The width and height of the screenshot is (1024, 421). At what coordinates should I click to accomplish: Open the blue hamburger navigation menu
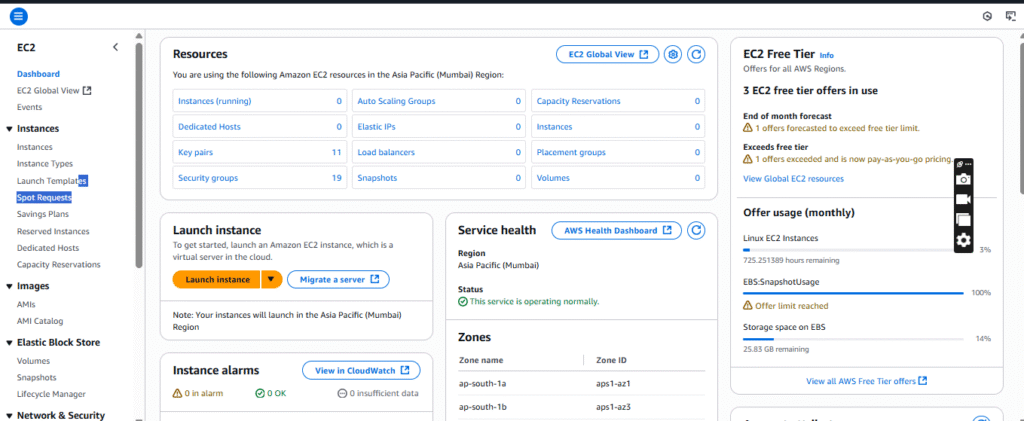tap(18, 16)
